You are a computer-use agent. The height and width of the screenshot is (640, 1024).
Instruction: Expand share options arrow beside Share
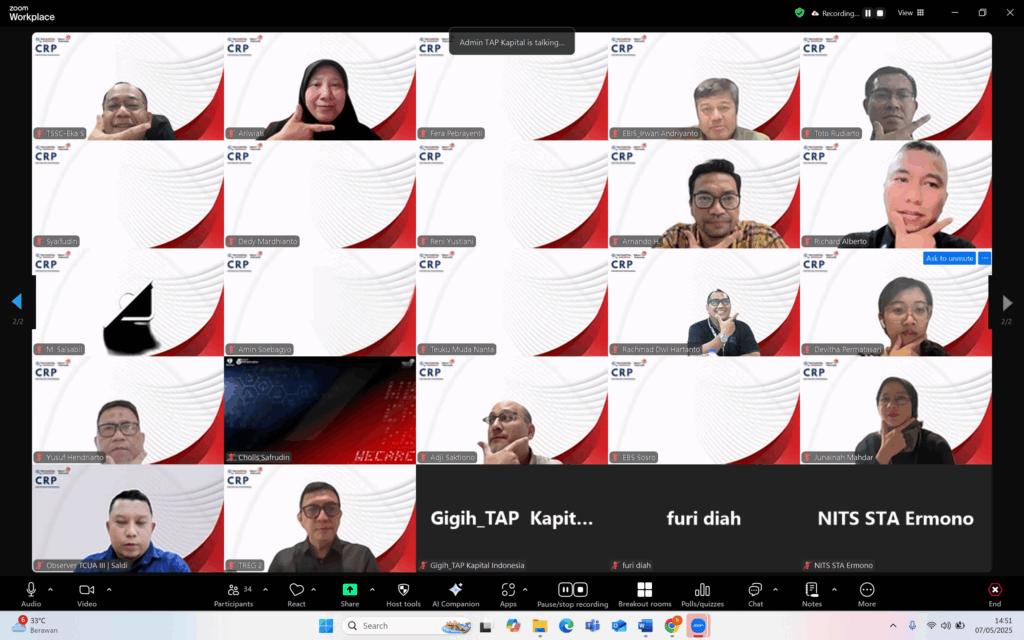(x=372, y=590)
